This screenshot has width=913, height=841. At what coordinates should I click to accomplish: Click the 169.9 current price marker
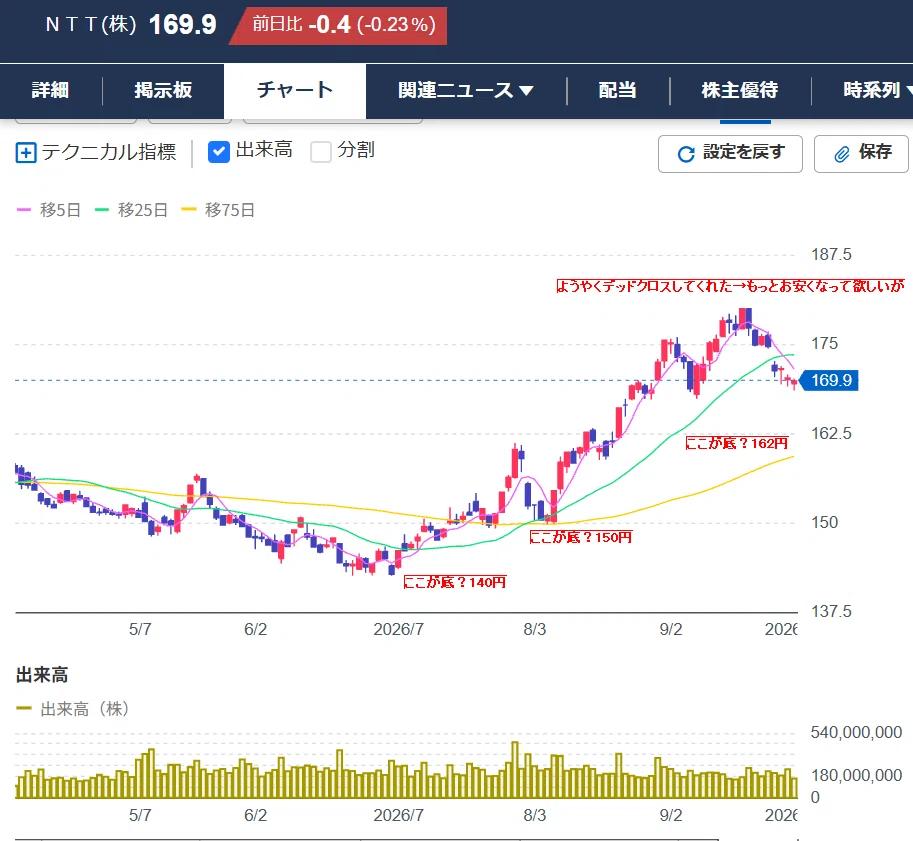click(x=830, y=380)
